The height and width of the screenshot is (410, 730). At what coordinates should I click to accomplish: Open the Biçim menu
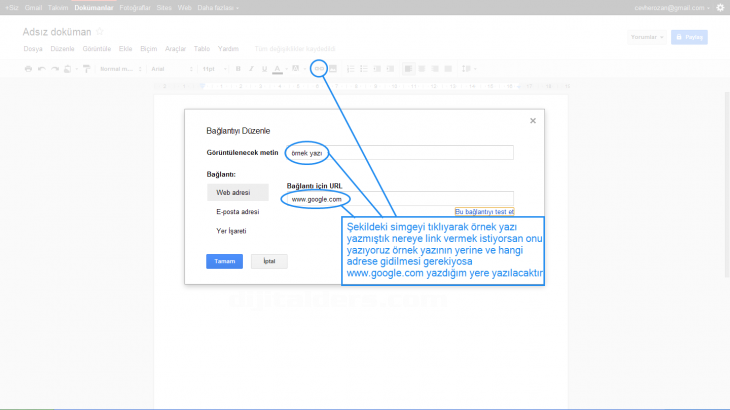[150, 48]
